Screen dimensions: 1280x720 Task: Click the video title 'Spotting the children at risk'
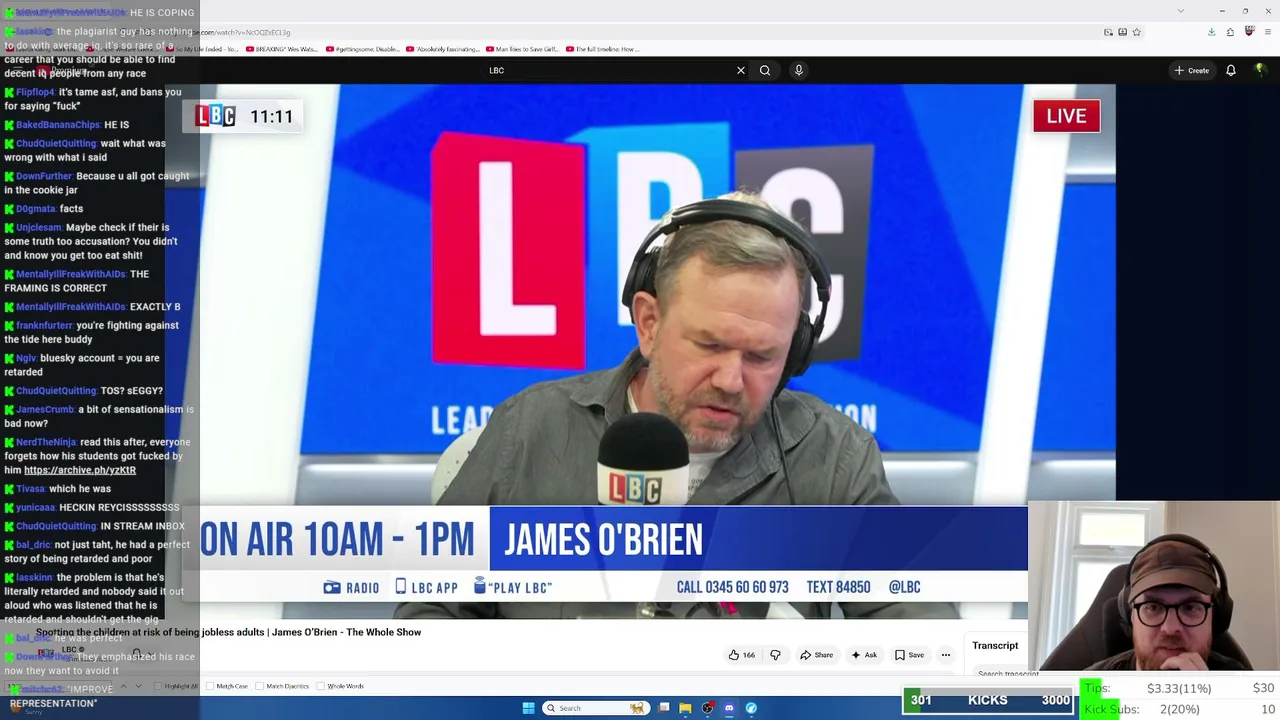(228, 632)
